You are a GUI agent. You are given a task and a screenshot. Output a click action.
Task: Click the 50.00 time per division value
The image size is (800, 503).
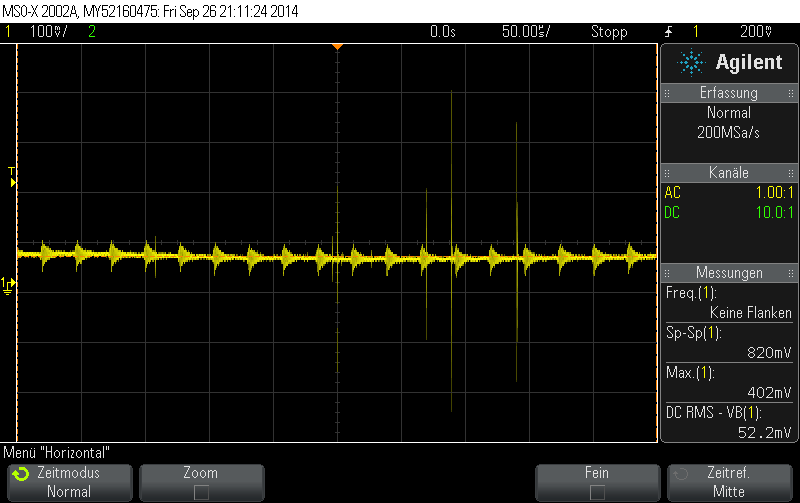(x=526, y=32)
